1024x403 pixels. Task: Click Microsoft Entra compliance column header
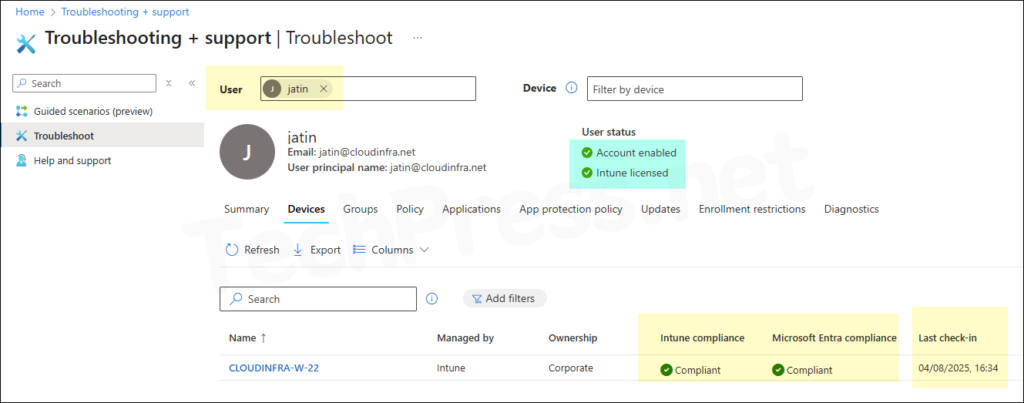click(834, 338)
